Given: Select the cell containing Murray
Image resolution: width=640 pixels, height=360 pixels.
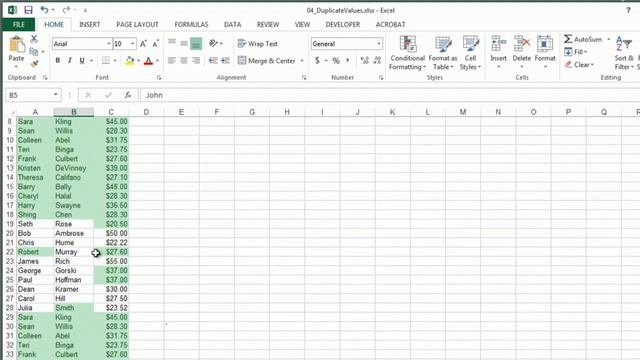Looking at the screenshot, I should pyautogui.click(x=73, y=252).
